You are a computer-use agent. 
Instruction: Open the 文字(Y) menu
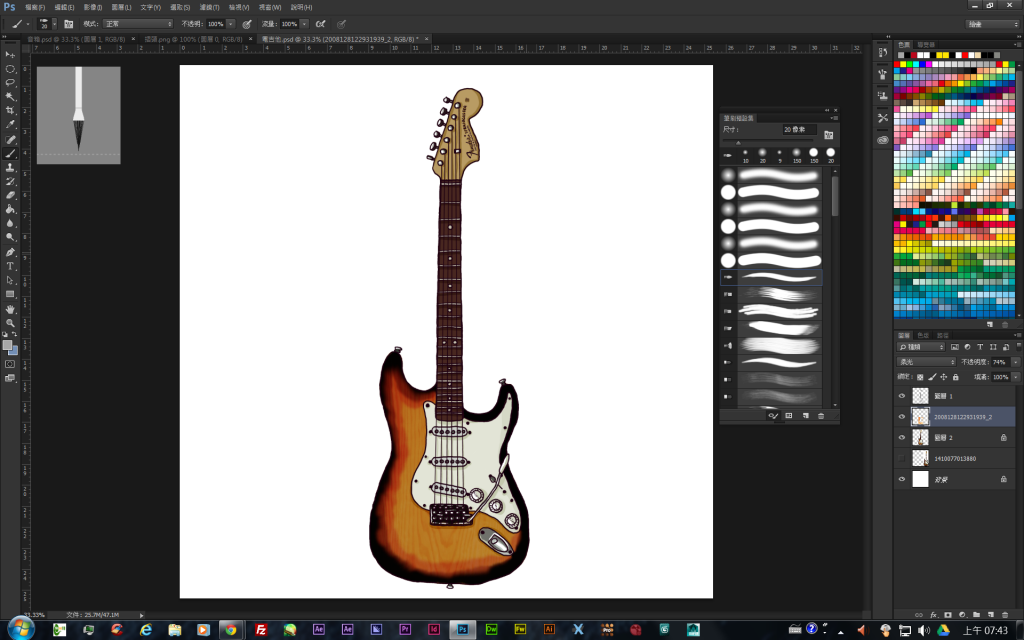150,7
